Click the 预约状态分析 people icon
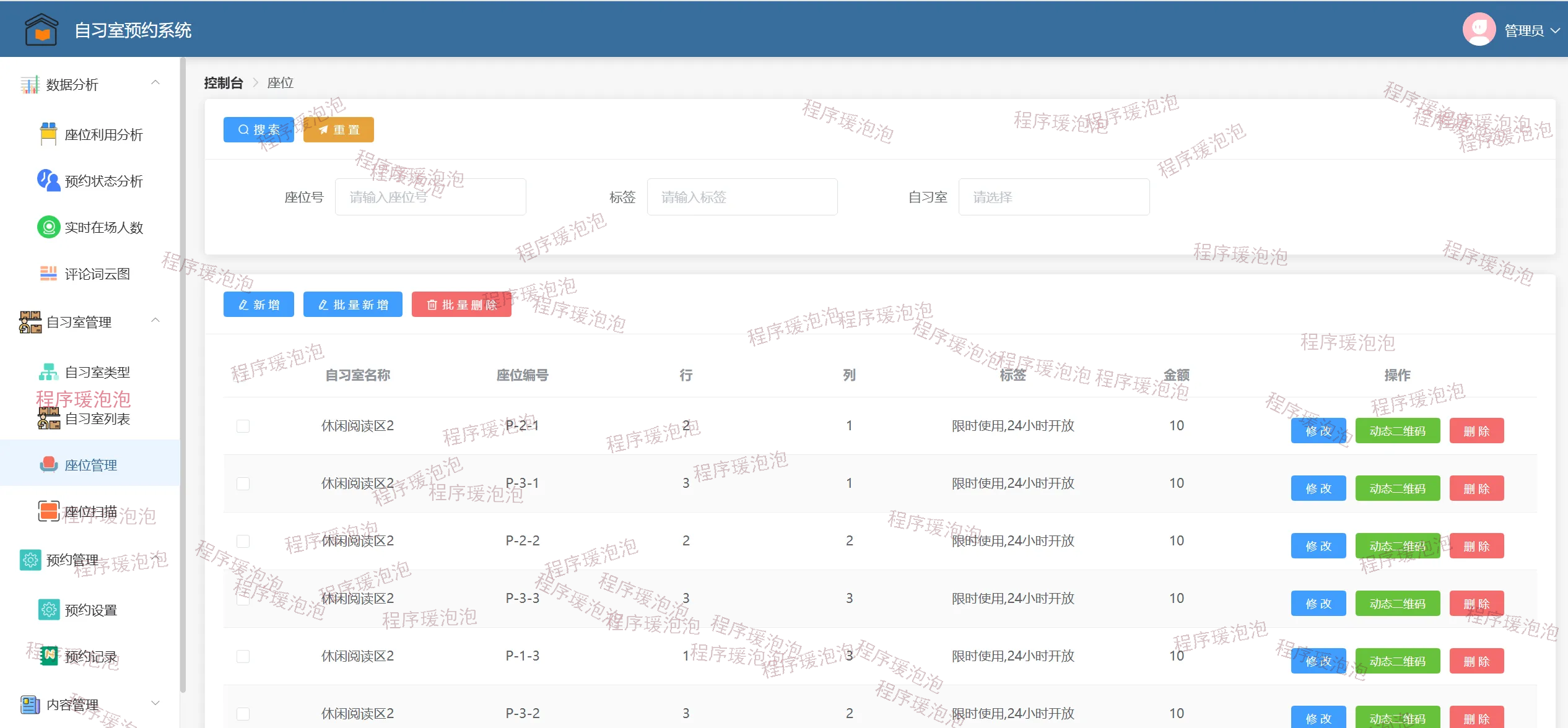 point(48,180)
